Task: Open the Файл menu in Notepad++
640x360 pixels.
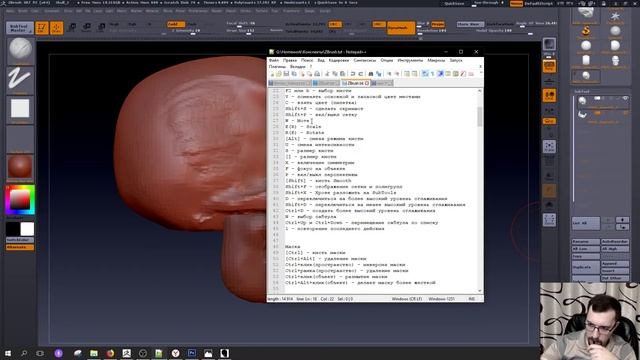Action: click(274, 60)
